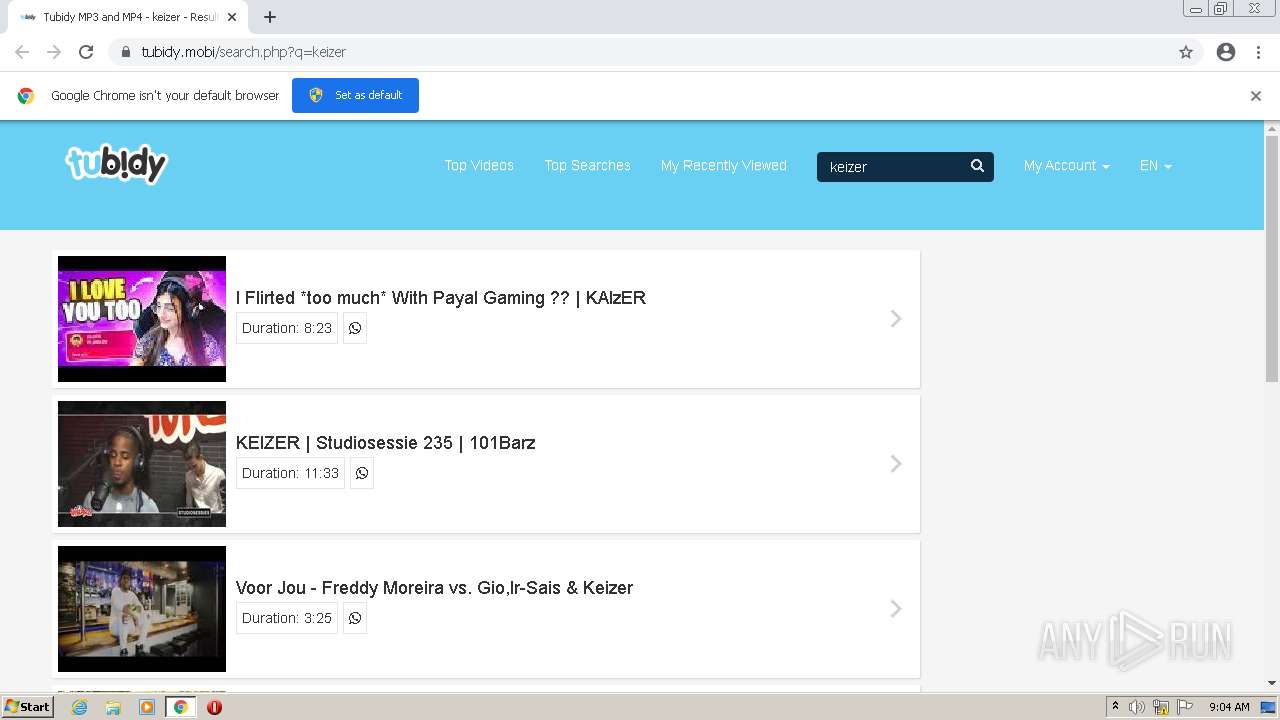
Task: Open Chrome three-dot menu
Action: tap(1258, 52)
